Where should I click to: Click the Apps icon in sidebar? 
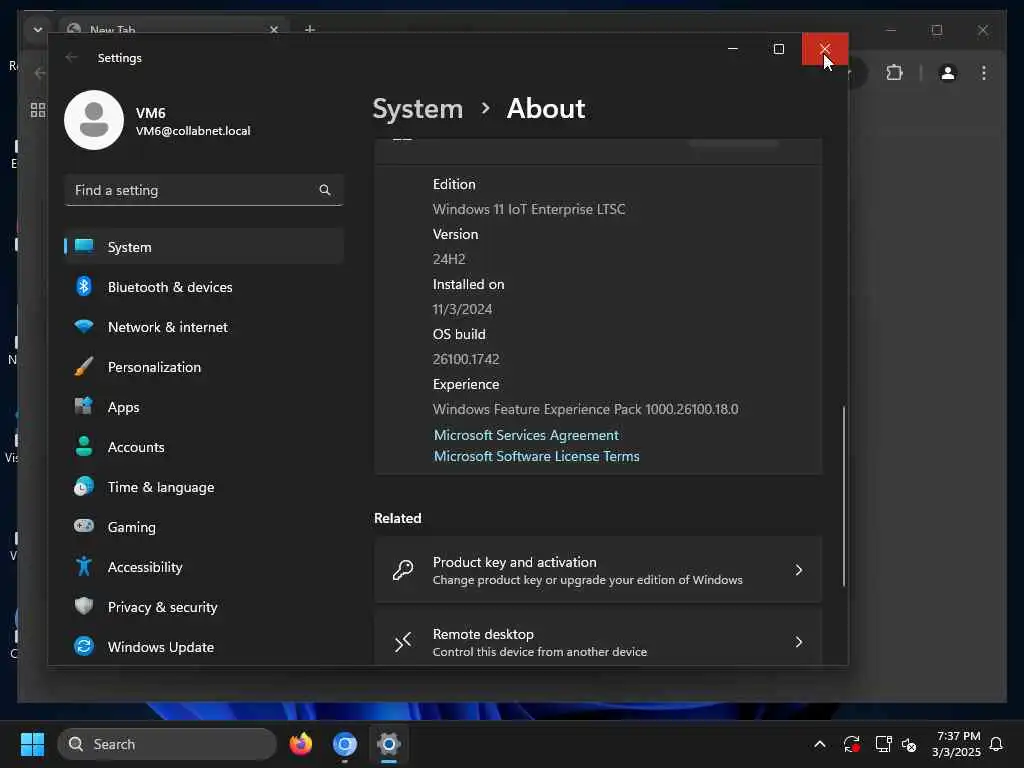coord(84,406)
